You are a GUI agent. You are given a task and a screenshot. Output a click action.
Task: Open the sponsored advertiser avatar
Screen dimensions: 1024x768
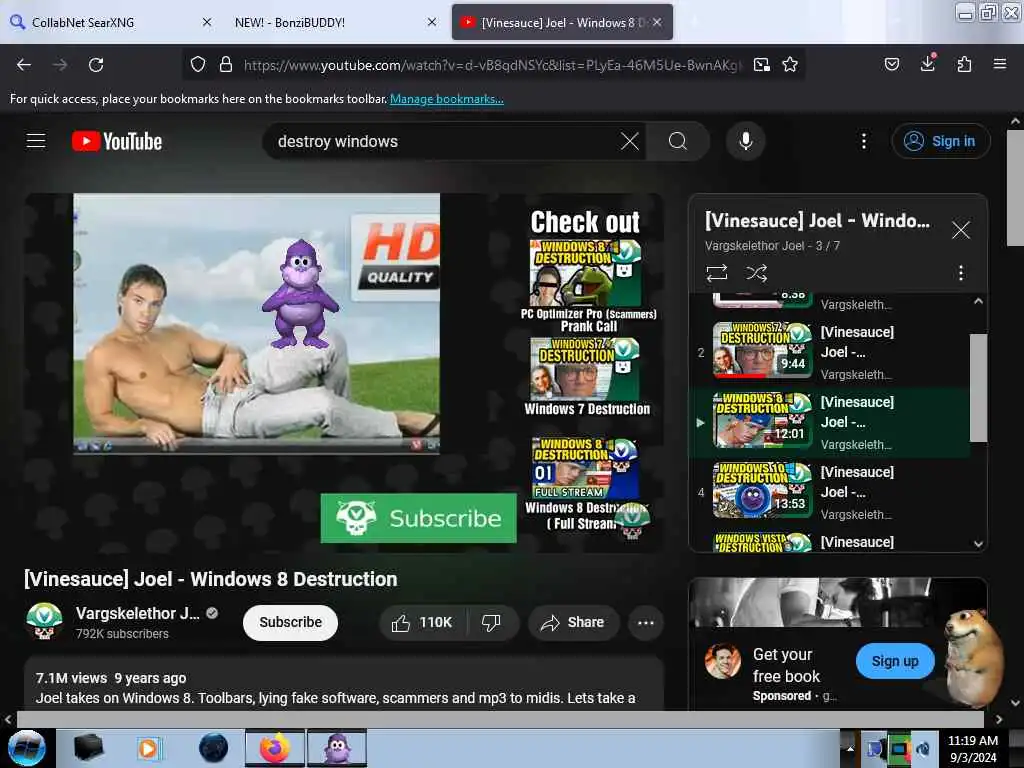tap(722, 662)
